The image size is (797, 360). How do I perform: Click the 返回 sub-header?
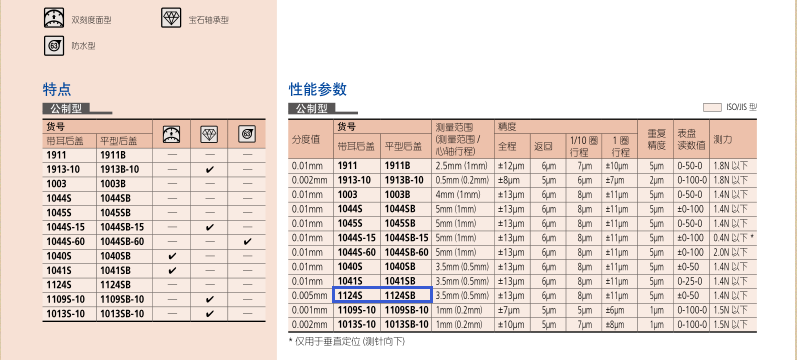[x=542, y=146]
